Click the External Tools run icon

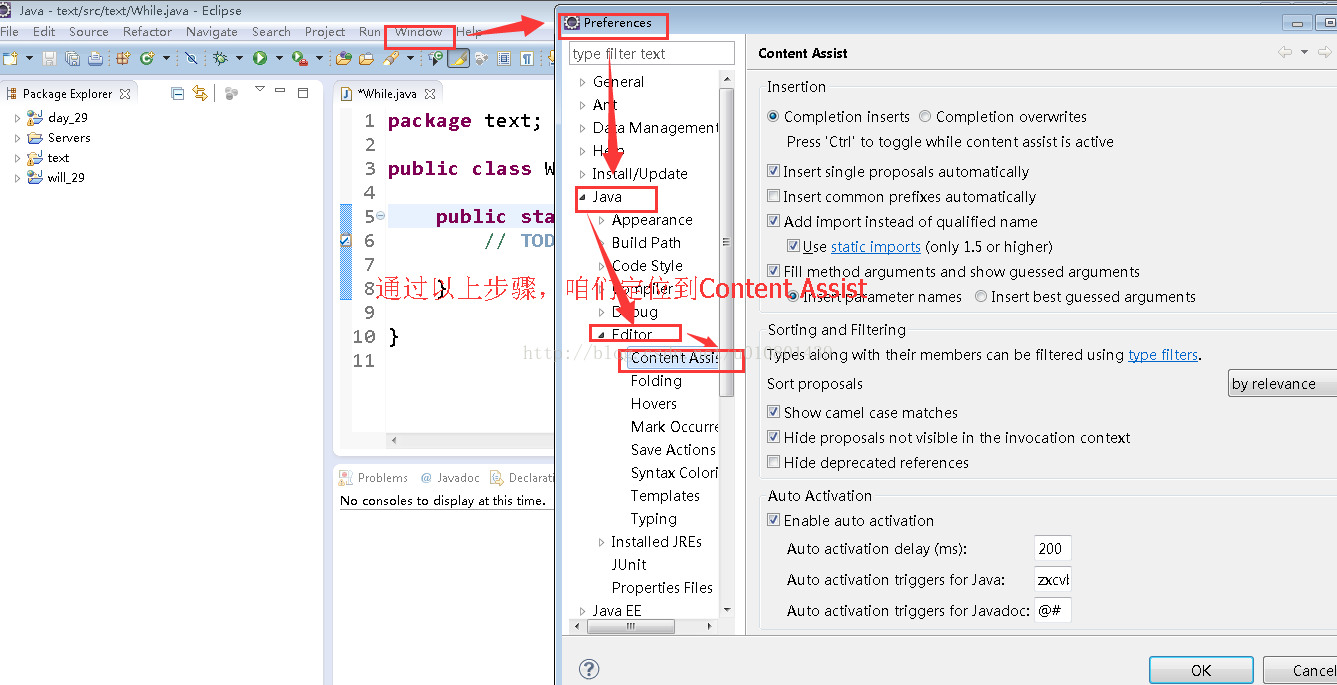pyautogui.click(x=299, y=58)
